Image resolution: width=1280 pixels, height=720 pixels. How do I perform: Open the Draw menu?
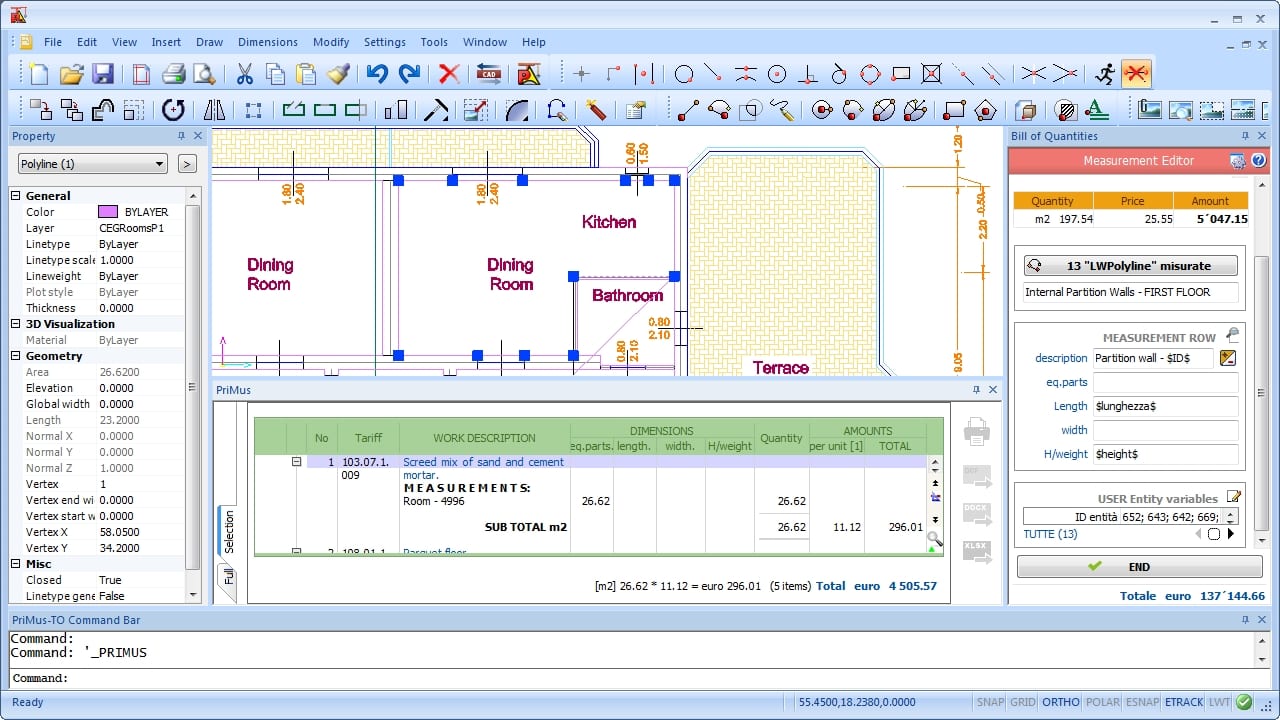coord(210,42)
